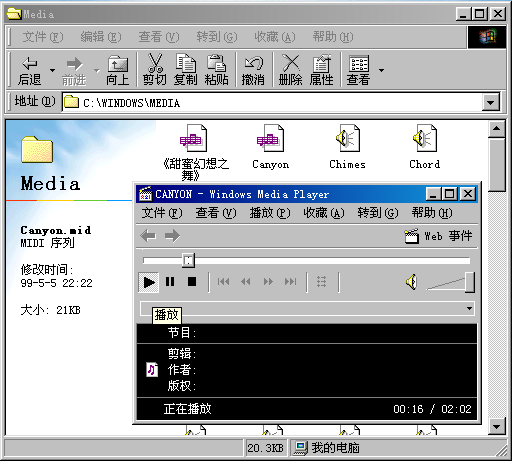Open the Forward button history dropdown
The height and width of the screenshot is (461, 512).
coord(97,70)
